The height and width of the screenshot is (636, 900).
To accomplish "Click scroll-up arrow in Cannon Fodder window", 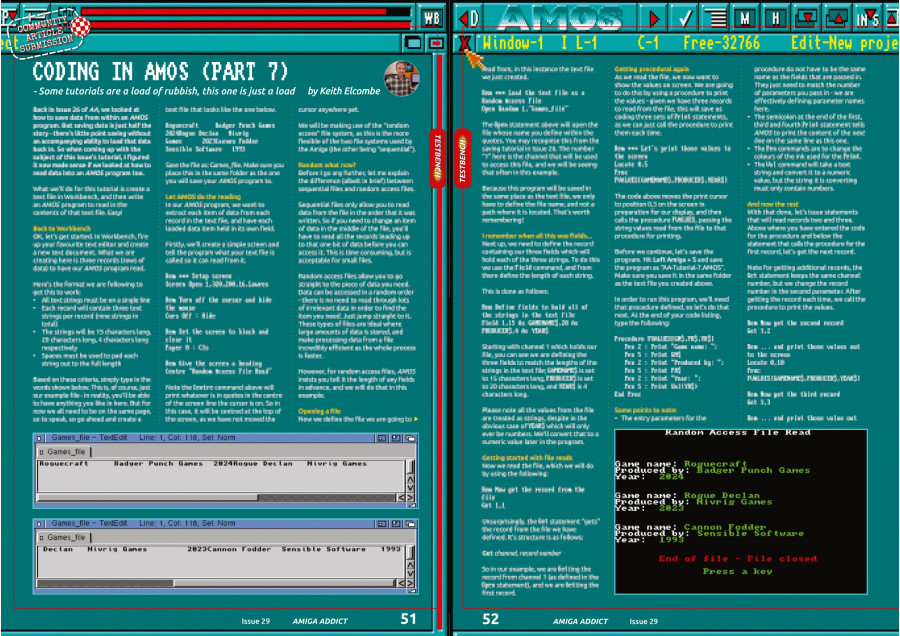I will (x=410, y=565).
